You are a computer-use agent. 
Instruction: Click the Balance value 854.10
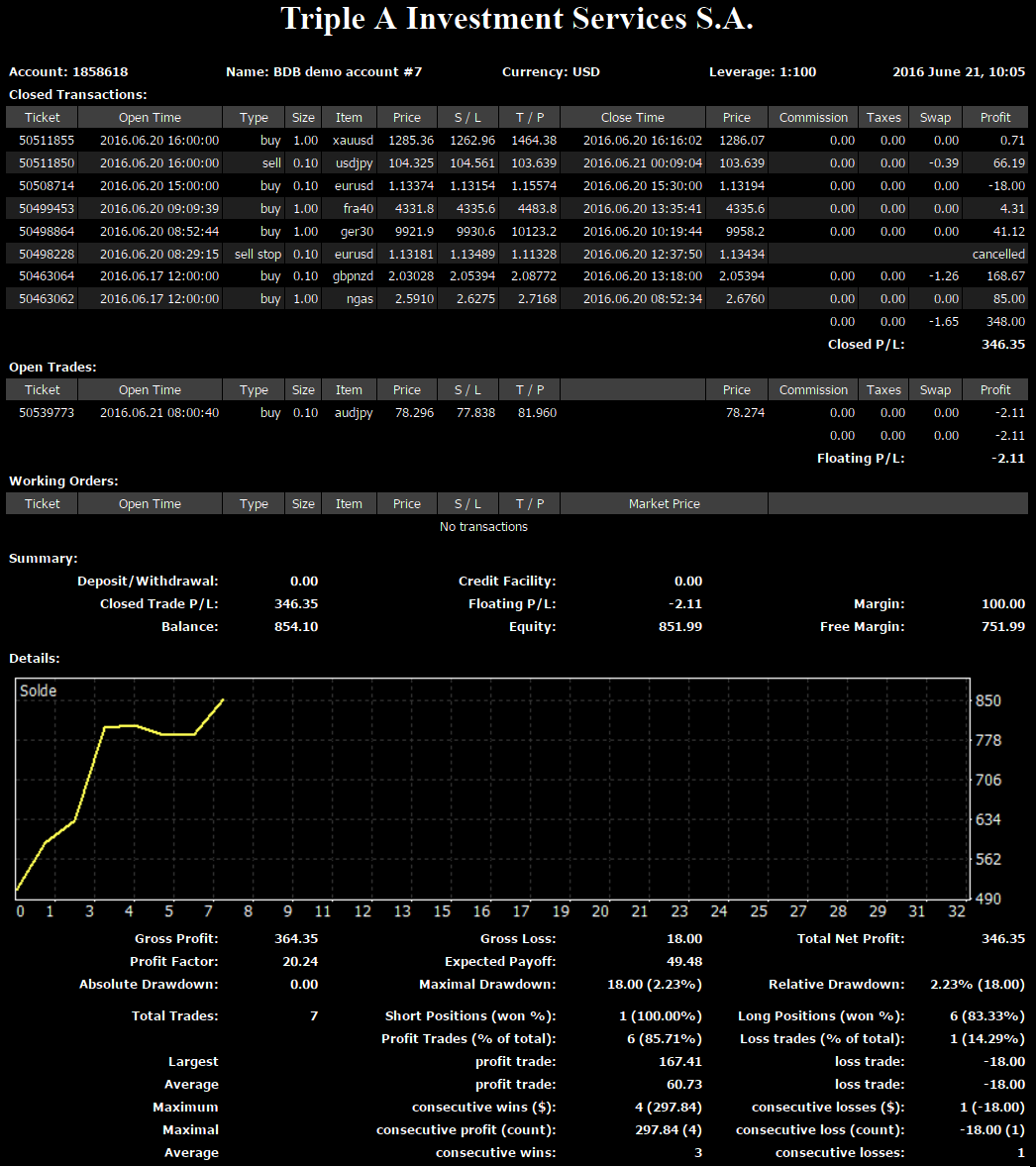[296, 627]
